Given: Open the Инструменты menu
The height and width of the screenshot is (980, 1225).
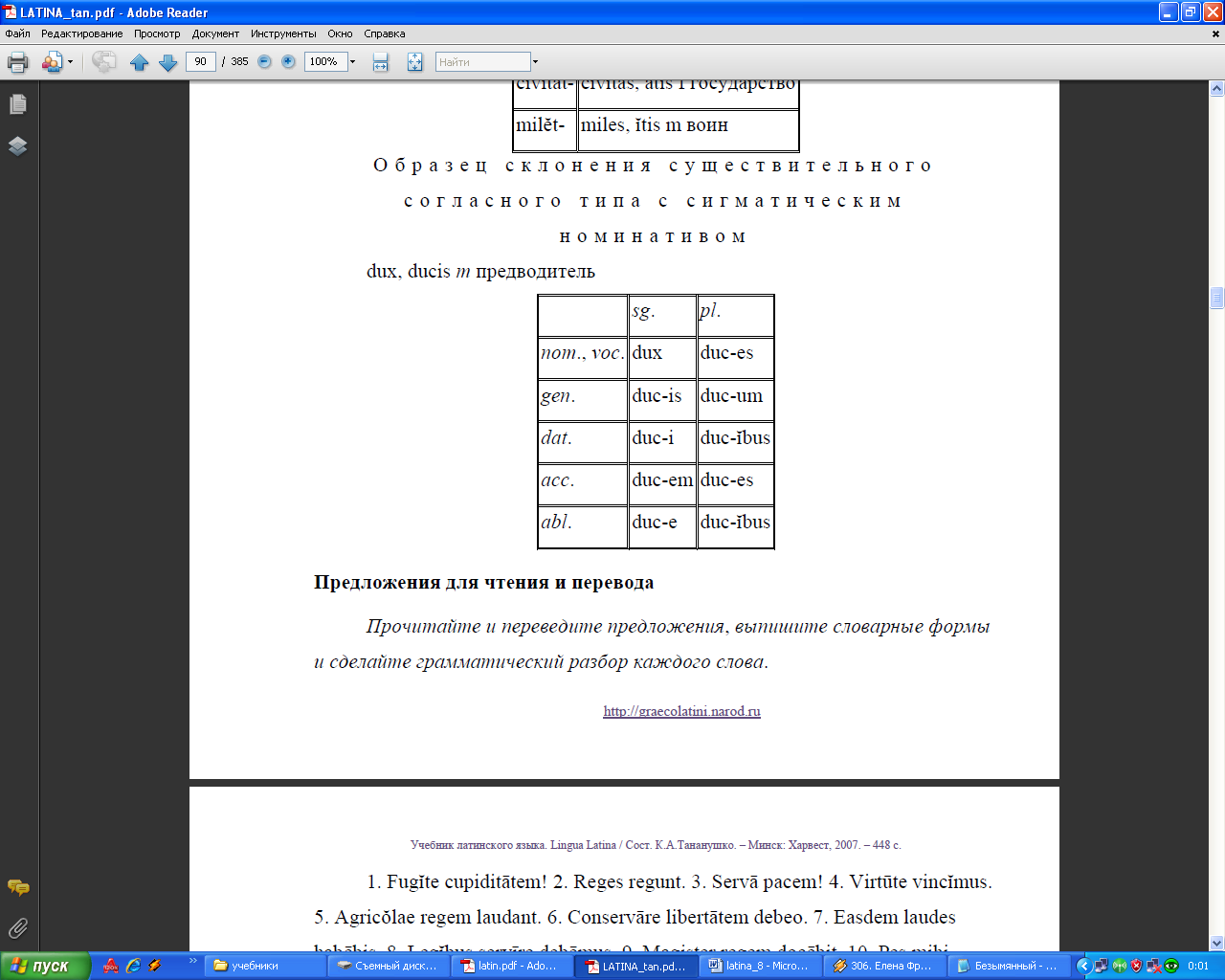Looking at the screenshot, I should [x=283, y=33].
